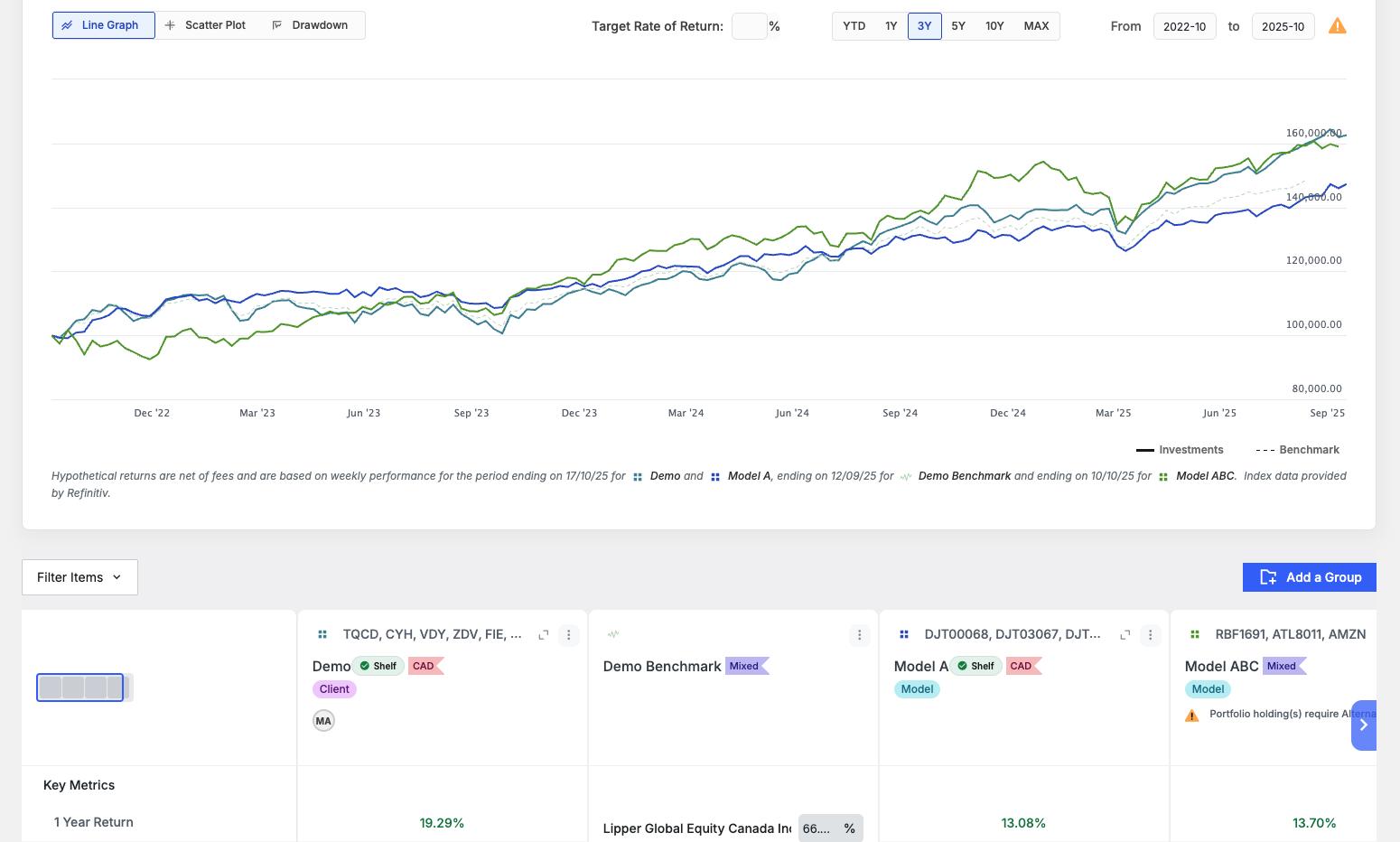Open the Filter Items dropdown
The width and height of the screenshot is (1400, 842).
79,577
